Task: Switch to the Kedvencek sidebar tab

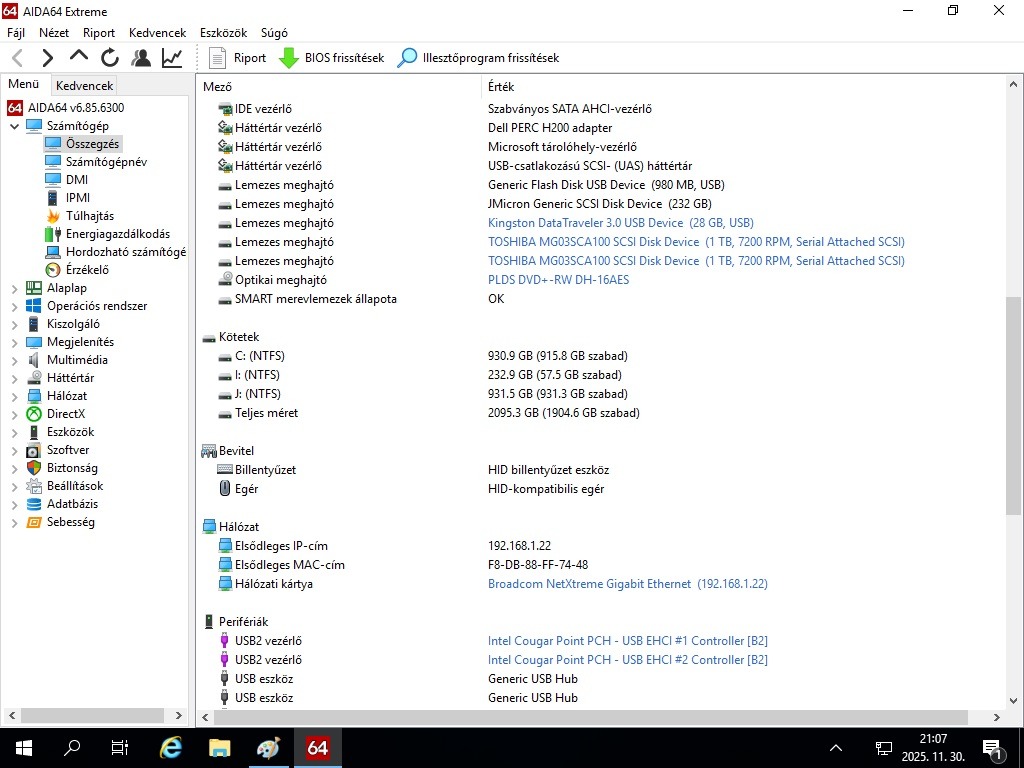Action: click(x=84, y=86)
